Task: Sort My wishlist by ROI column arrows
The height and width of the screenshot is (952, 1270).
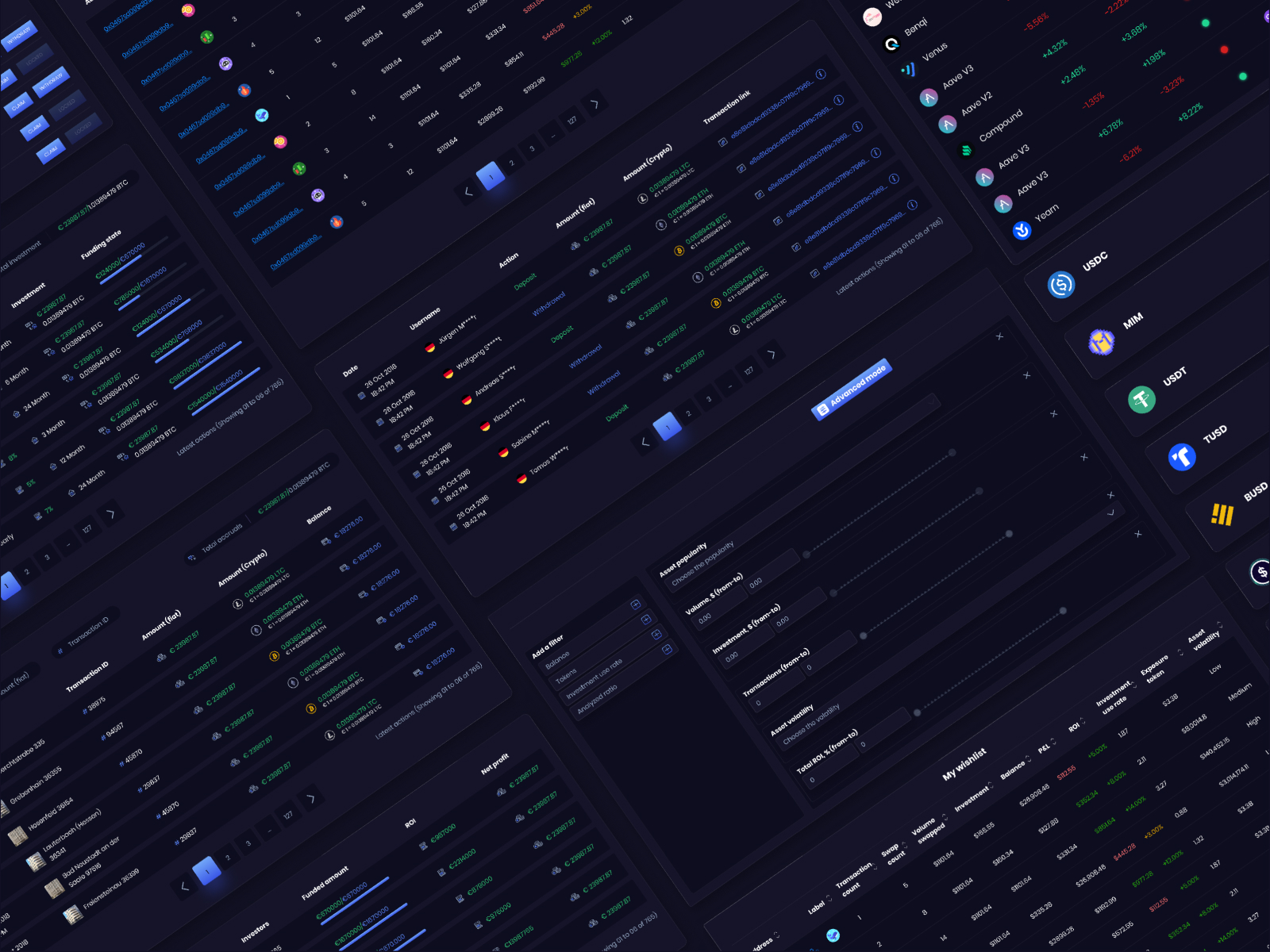Action: (1083, 723)
